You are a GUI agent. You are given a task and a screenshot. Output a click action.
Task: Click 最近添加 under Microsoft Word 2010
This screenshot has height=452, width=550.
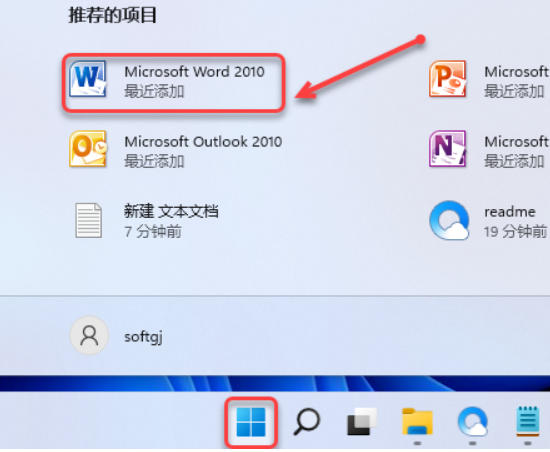tap(154, 92)
